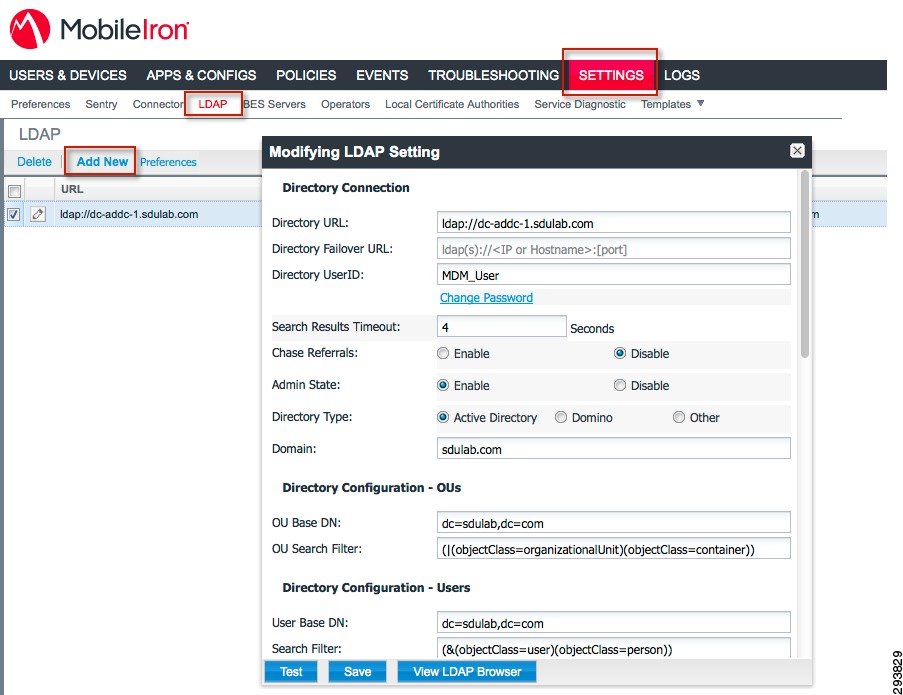
Task: Focus the OU Base DN field
Action: point(613,523)
